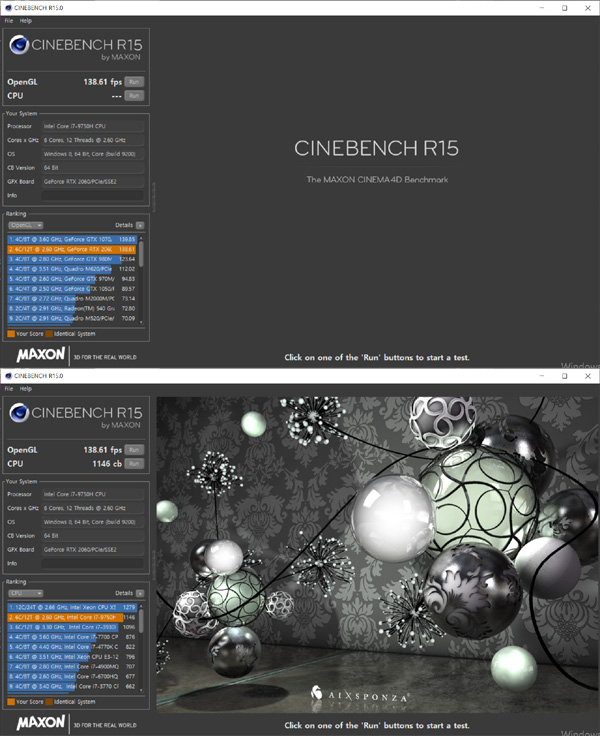Open the File menu in the lower window

tap(9, 389)
